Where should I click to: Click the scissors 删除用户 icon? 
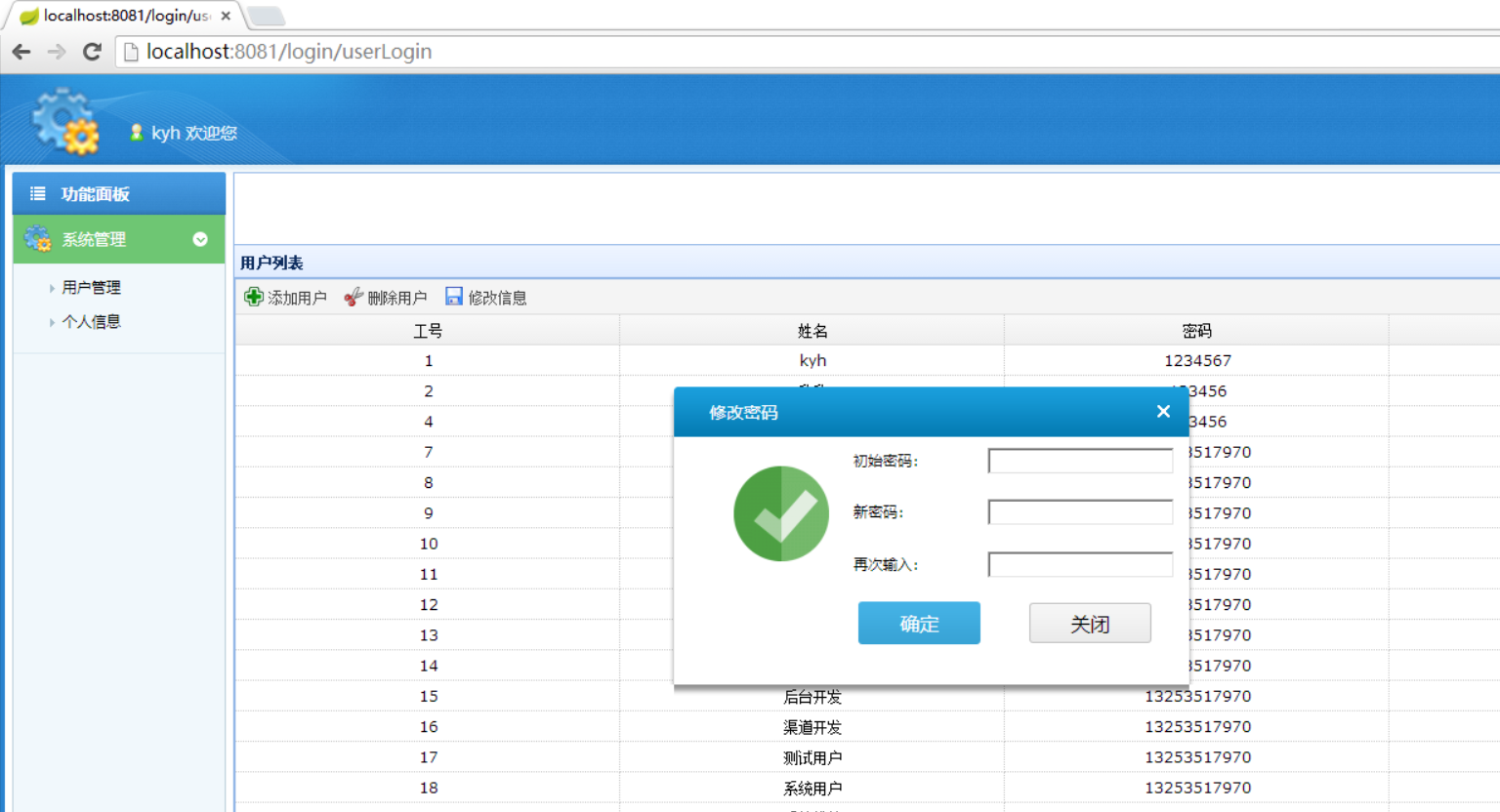pyautogui.click(x=354, y=297)
